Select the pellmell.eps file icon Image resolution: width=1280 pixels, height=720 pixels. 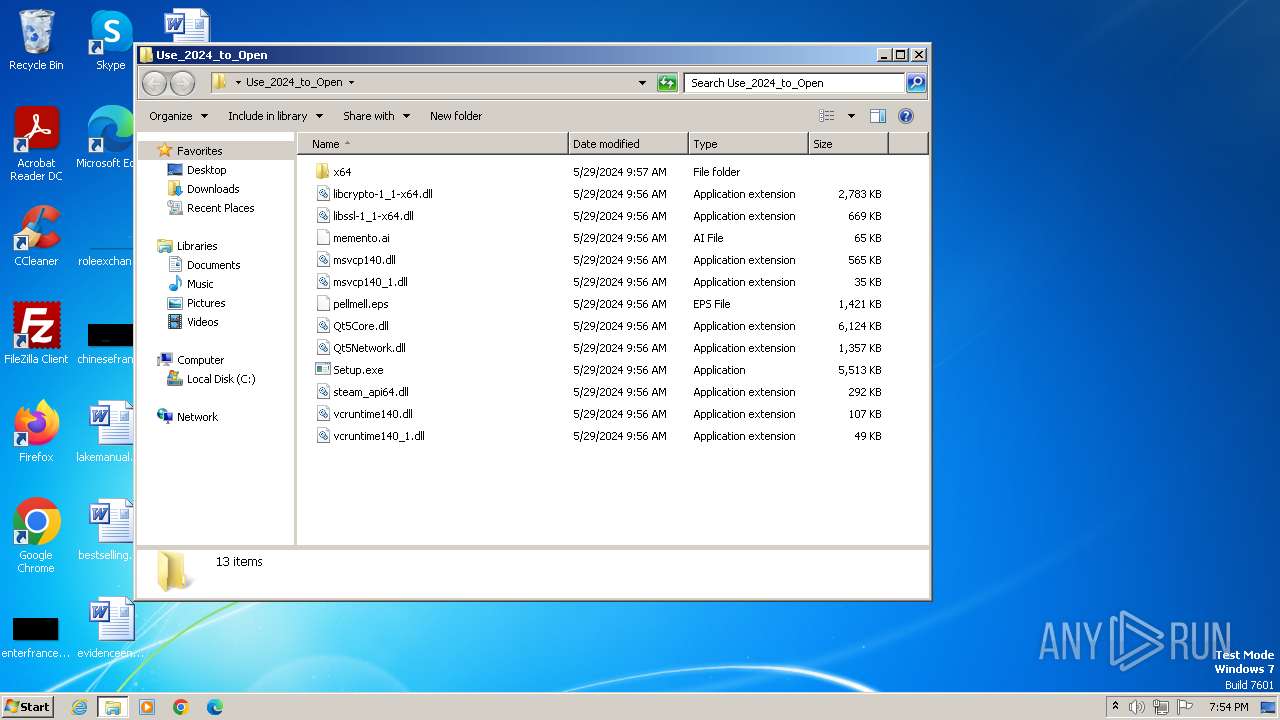pyautogui.click(x=322, y=304)
